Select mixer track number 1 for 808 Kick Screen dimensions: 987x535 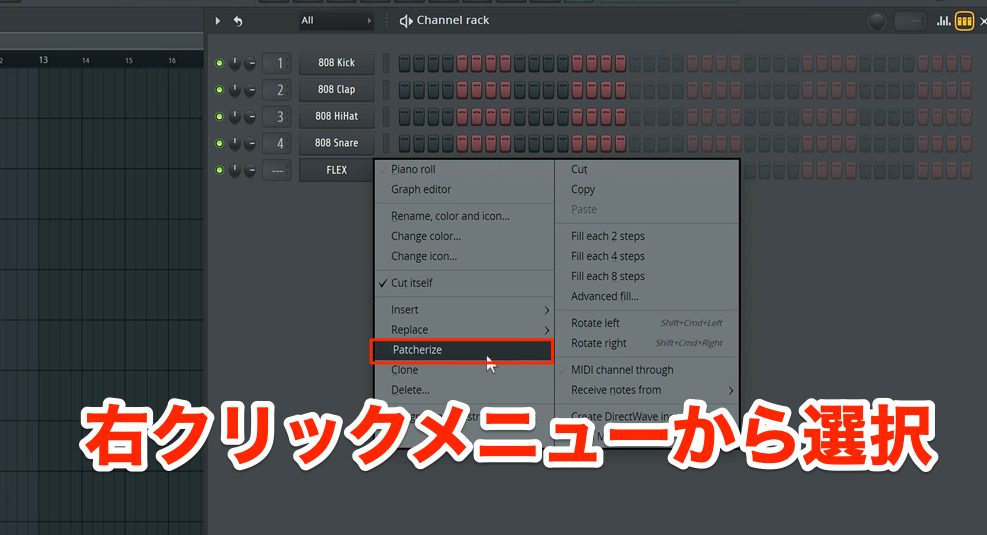tap(277, 63)
